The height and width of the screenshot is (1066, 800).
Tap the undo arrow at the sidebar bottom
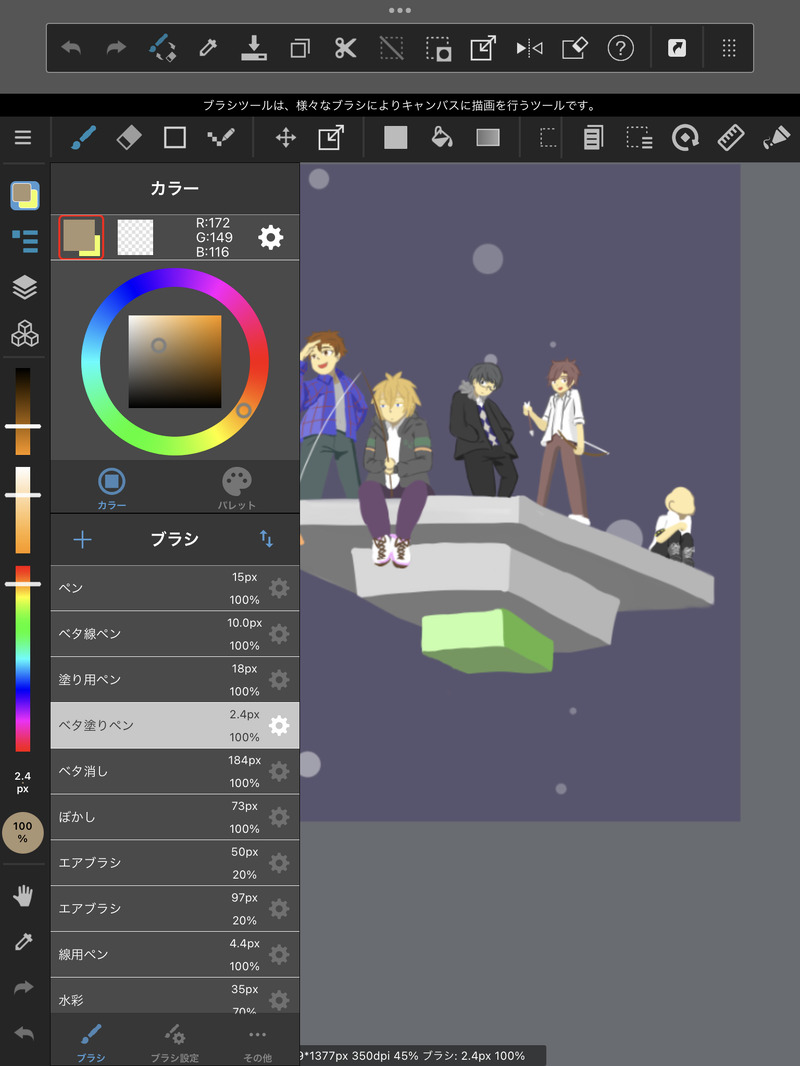coord(24,1033)
